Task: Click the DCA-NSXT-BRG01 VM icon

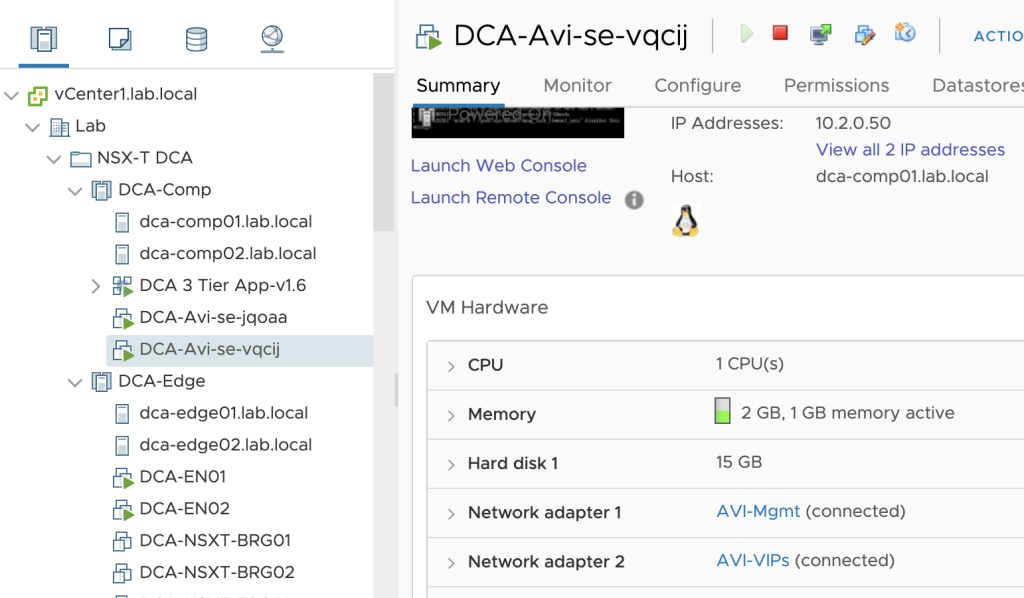Action: [122, 541]
